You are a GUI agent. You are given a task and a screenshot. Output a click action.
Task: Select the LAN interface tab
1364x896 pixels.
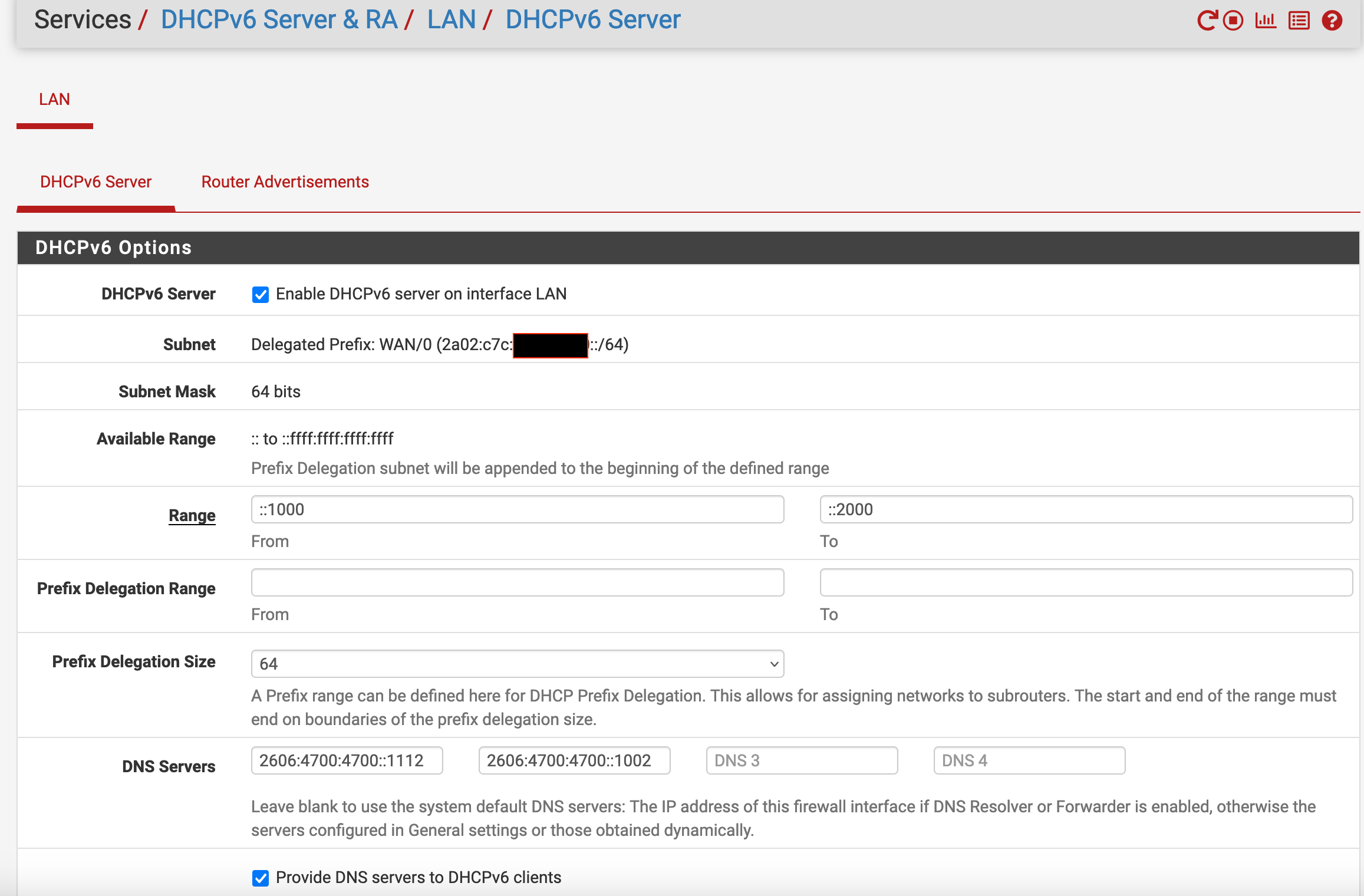tap(54, 99)
